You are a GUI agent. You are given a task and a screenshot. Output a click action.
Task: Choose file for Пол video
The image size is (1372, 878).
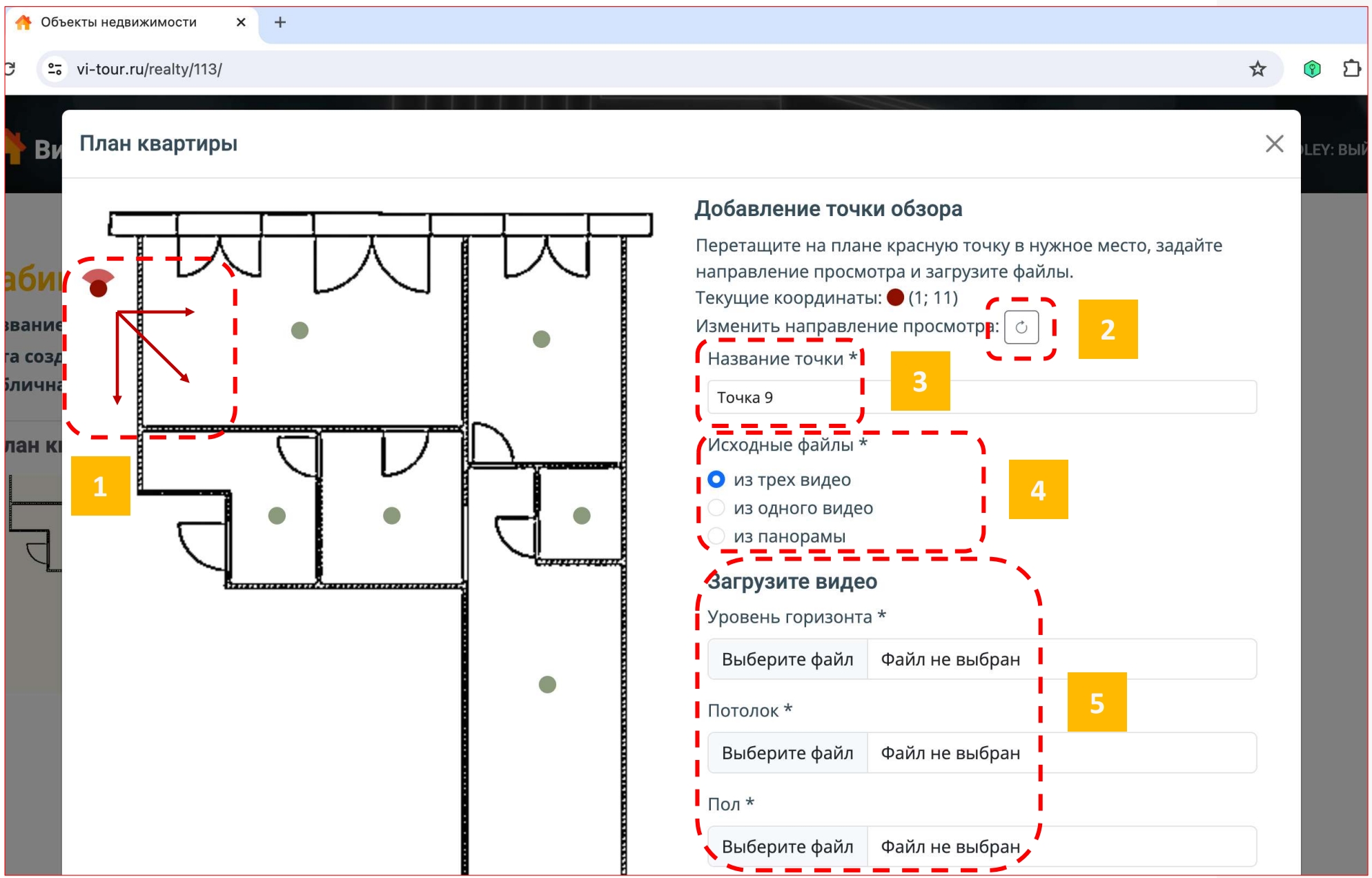pyautogui.click(x=787, y=846)
